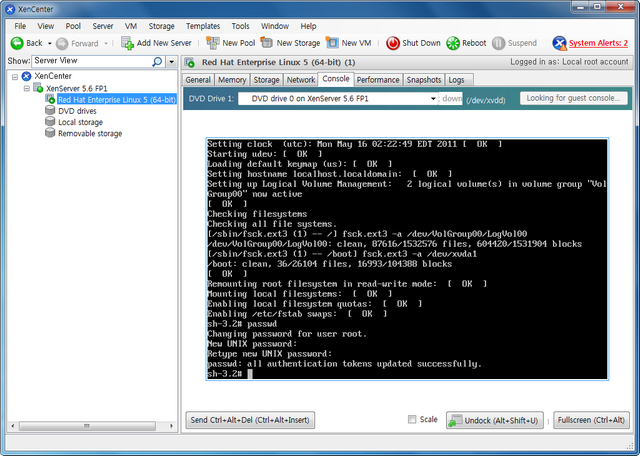The width and height of the screenshot is (640, 456).
Task: Click the grey Forward arrow icon
Action: (x=62, y=43)
